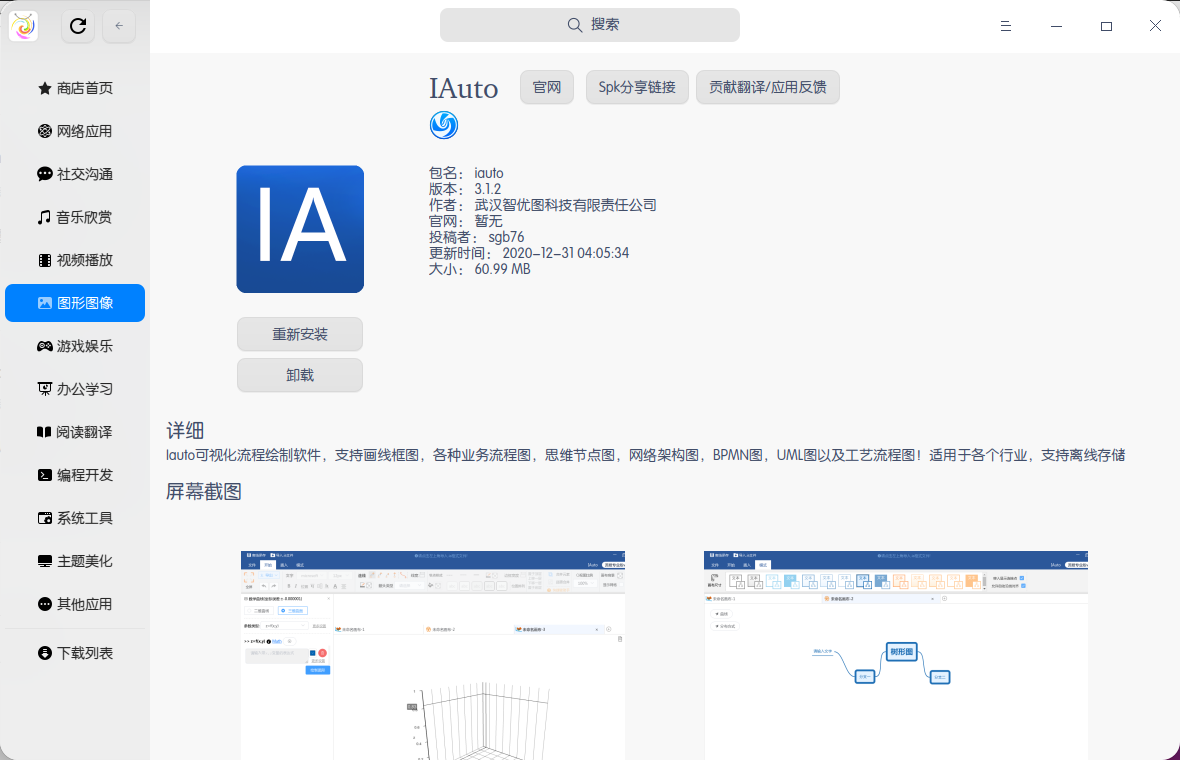Click the 重新安装 button
Viewport: 1180px width, 760px height.
tap(300, 334)
